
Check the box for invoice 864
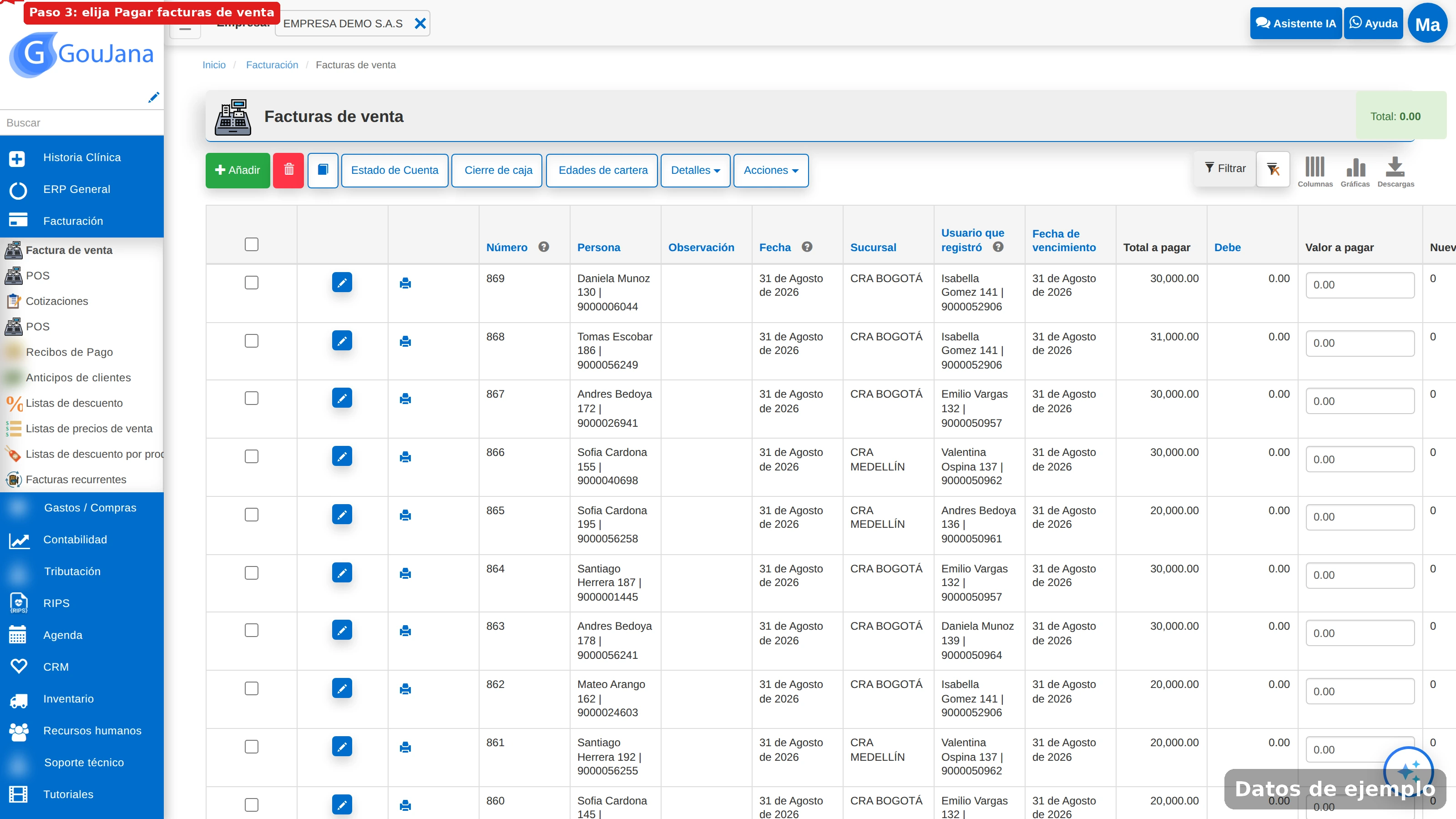(252, 572)
